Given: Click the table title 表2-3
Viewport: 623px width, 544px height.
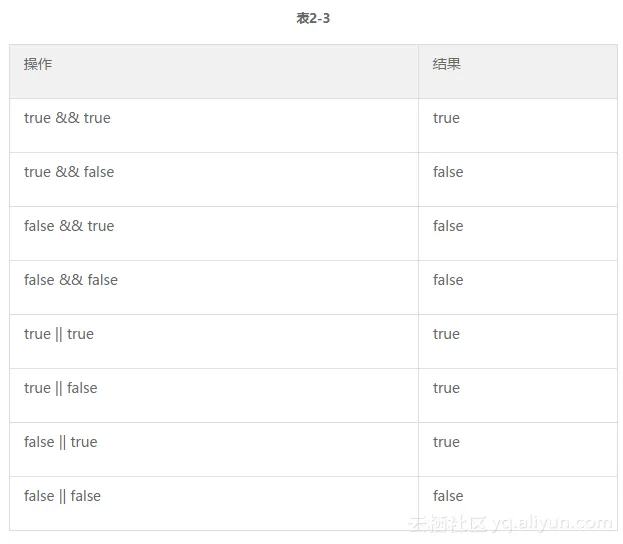Looking at the screenshot, I should pyautogui.click(x=313, y=18).
